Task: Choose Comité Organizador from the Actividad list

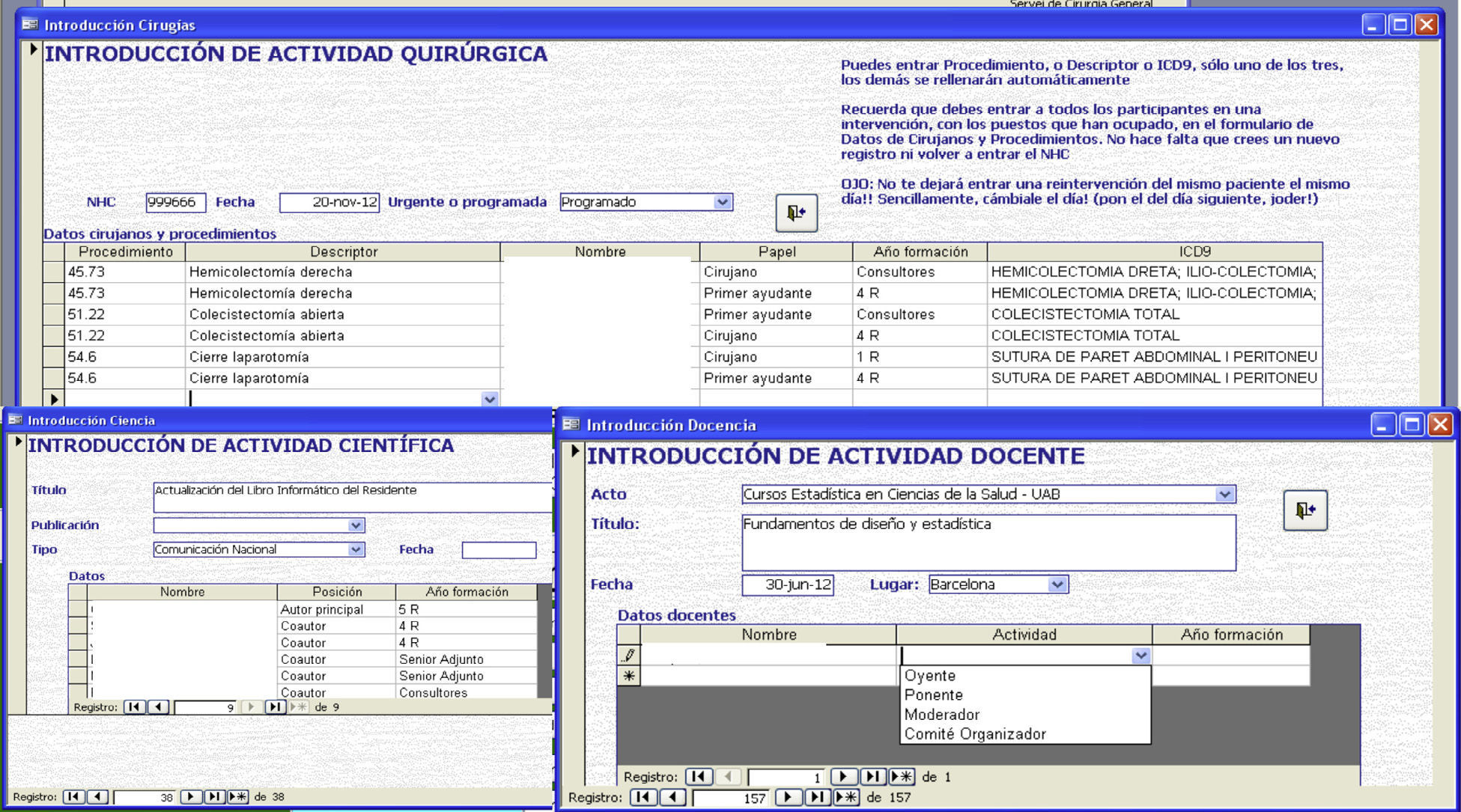Action: 974,733
